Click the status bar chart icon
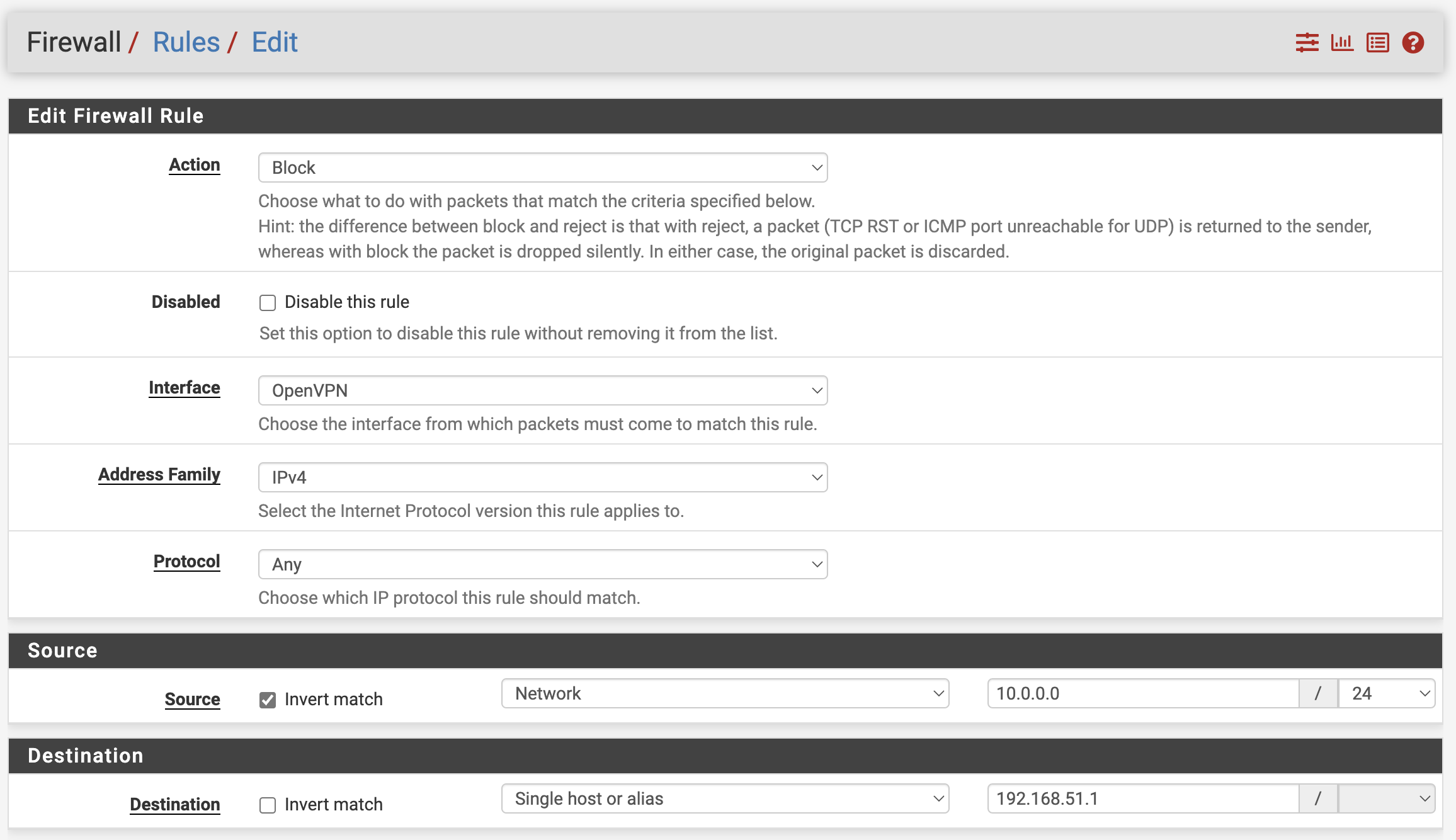The height and width of the screenshot is (840, 1456). tap(1342, 43)
